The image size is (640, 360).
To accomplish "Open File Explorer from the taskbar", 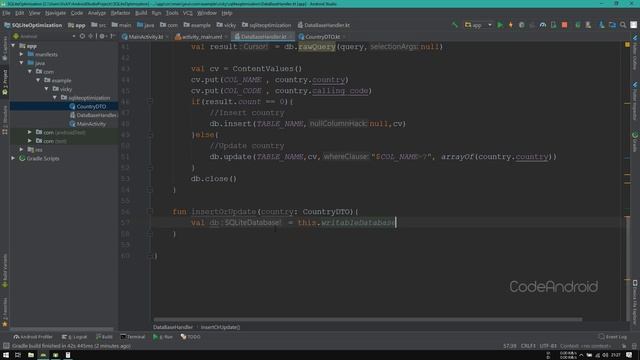I will coord(31,355).
